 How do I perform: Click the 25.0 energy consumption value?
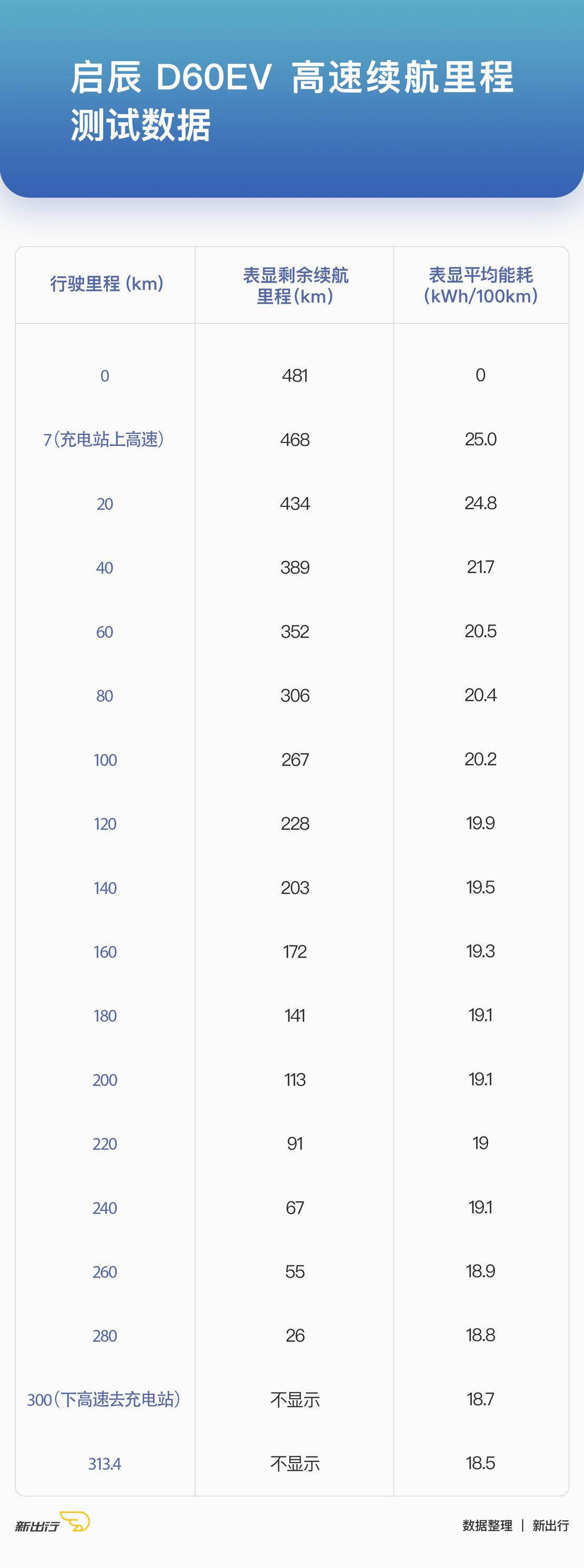480,439
